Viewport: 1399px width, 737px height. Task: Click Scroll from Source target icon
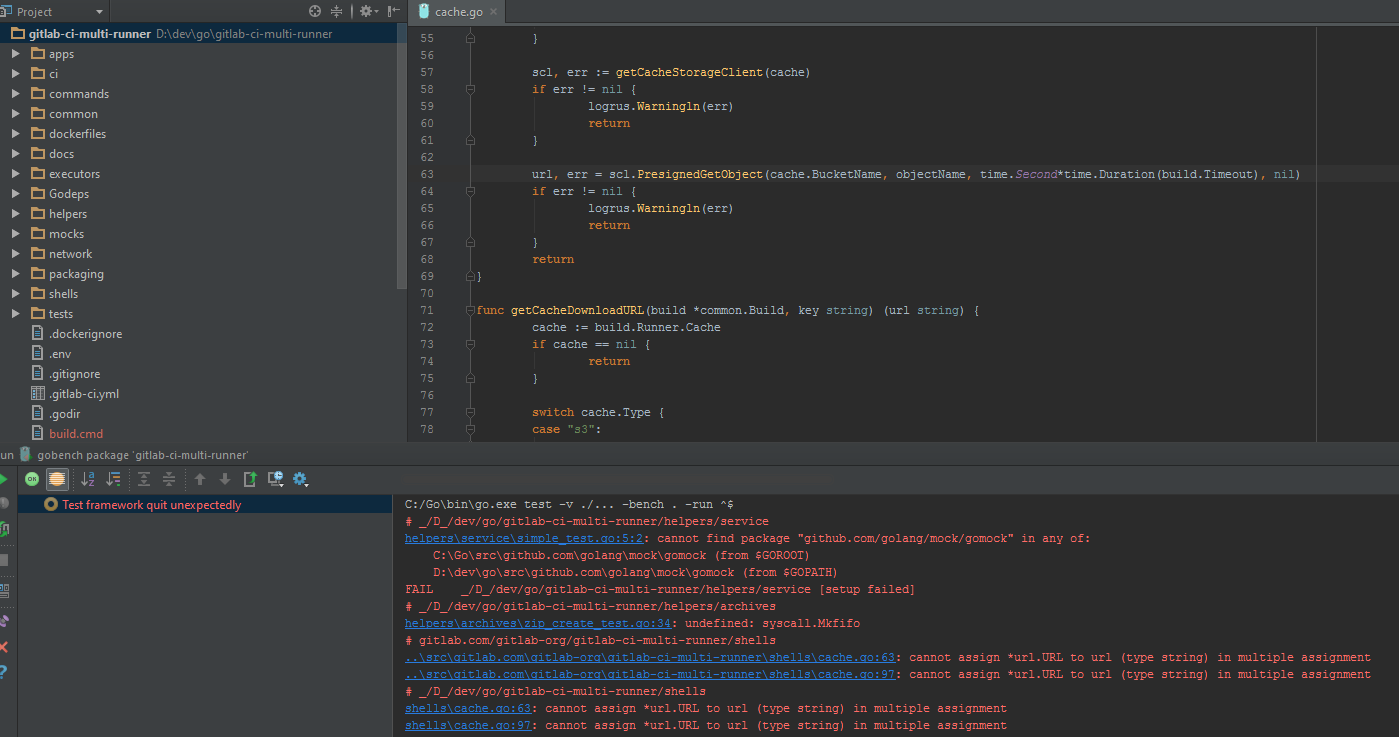point(315,11)
